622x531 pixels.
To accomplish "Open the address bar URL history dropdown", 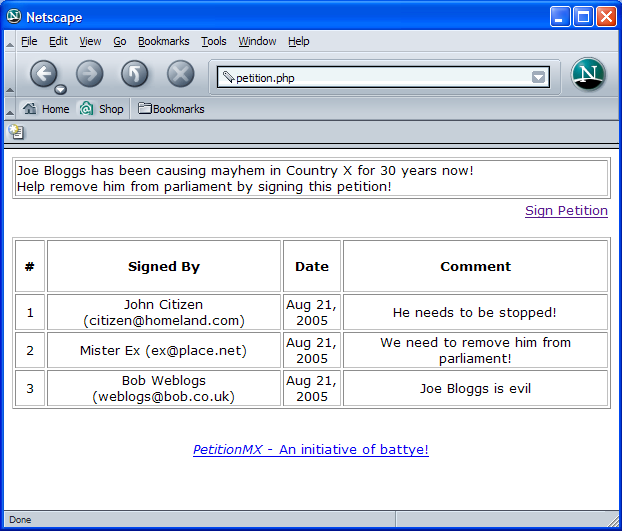I will (x=539, y=77).
